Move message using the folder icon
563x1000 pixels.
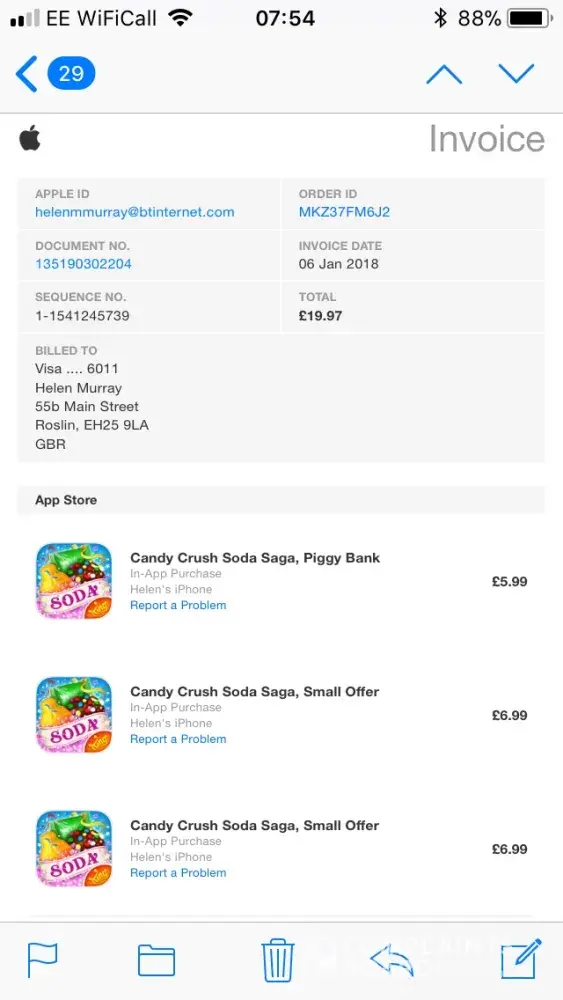coord(156,960)
